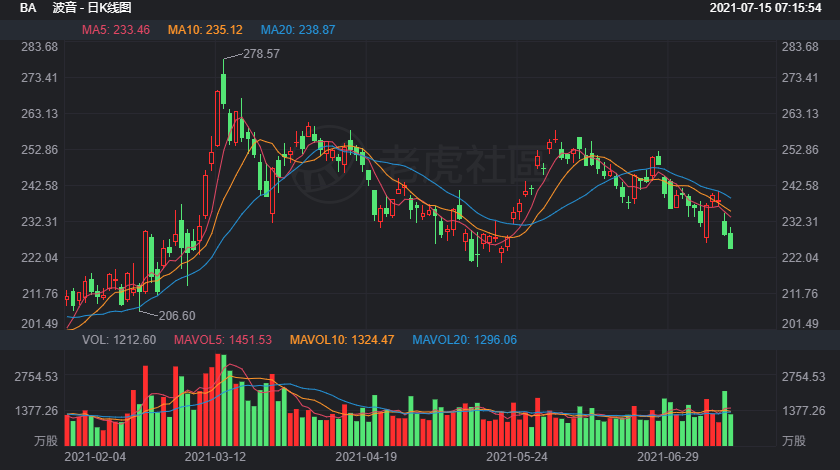This screenshot has width=840, height=470.
Task: Click the left axis price 283.68
Action: [x=40, y=47]
